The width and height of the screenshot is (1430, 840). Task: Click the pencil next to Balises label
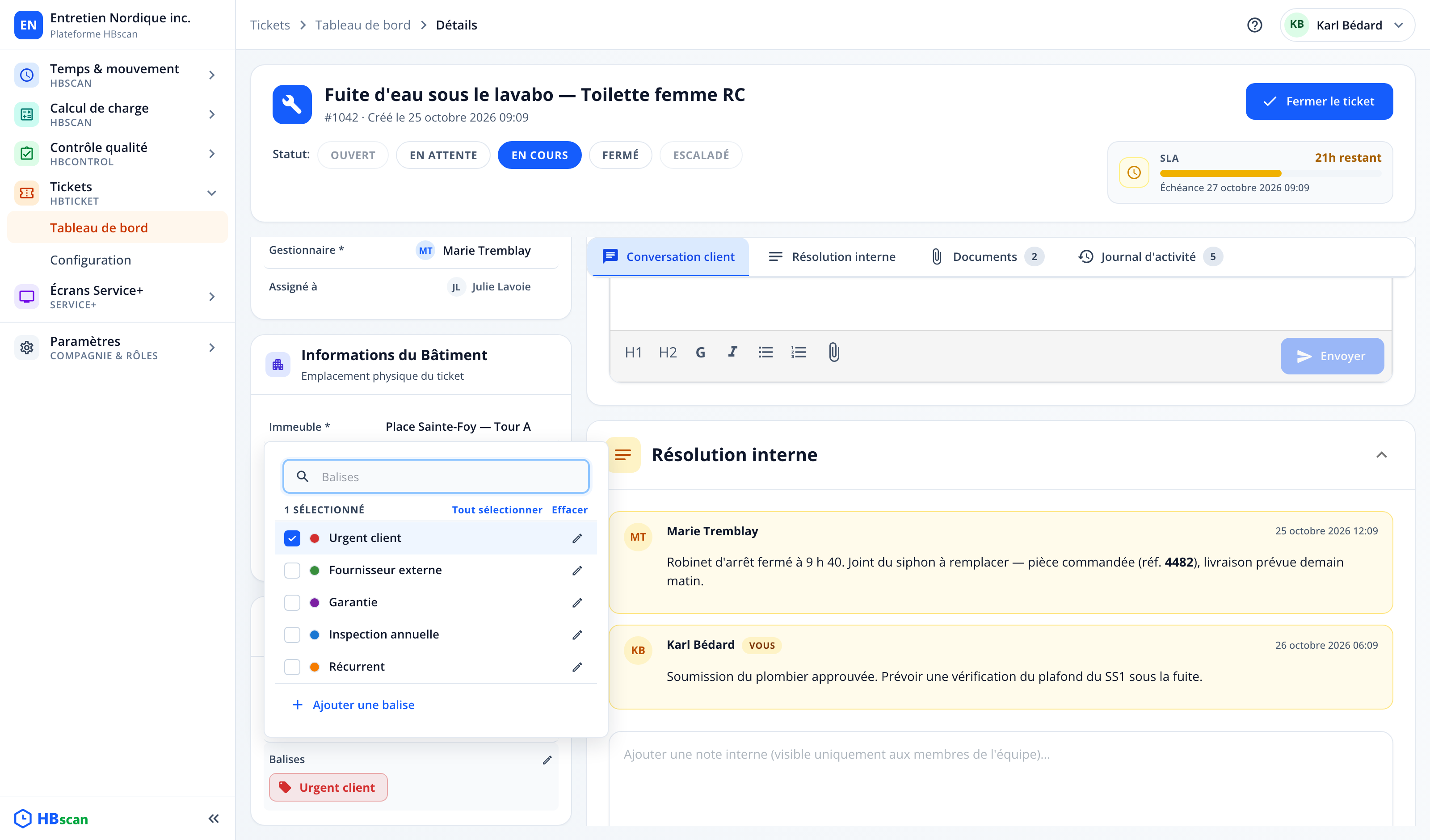click(x=547, y=760)
